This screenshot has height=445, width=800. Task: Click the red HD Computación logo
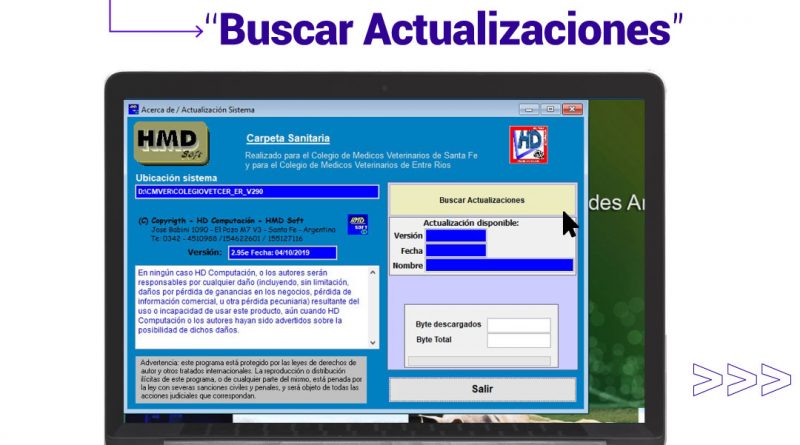click(x=529, y=145)
